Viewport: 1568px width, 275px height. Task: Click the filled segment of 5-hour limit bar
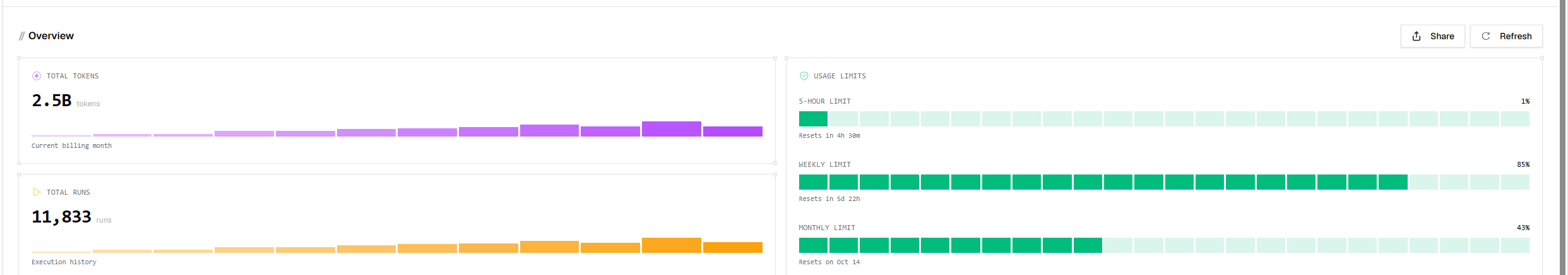813,119
